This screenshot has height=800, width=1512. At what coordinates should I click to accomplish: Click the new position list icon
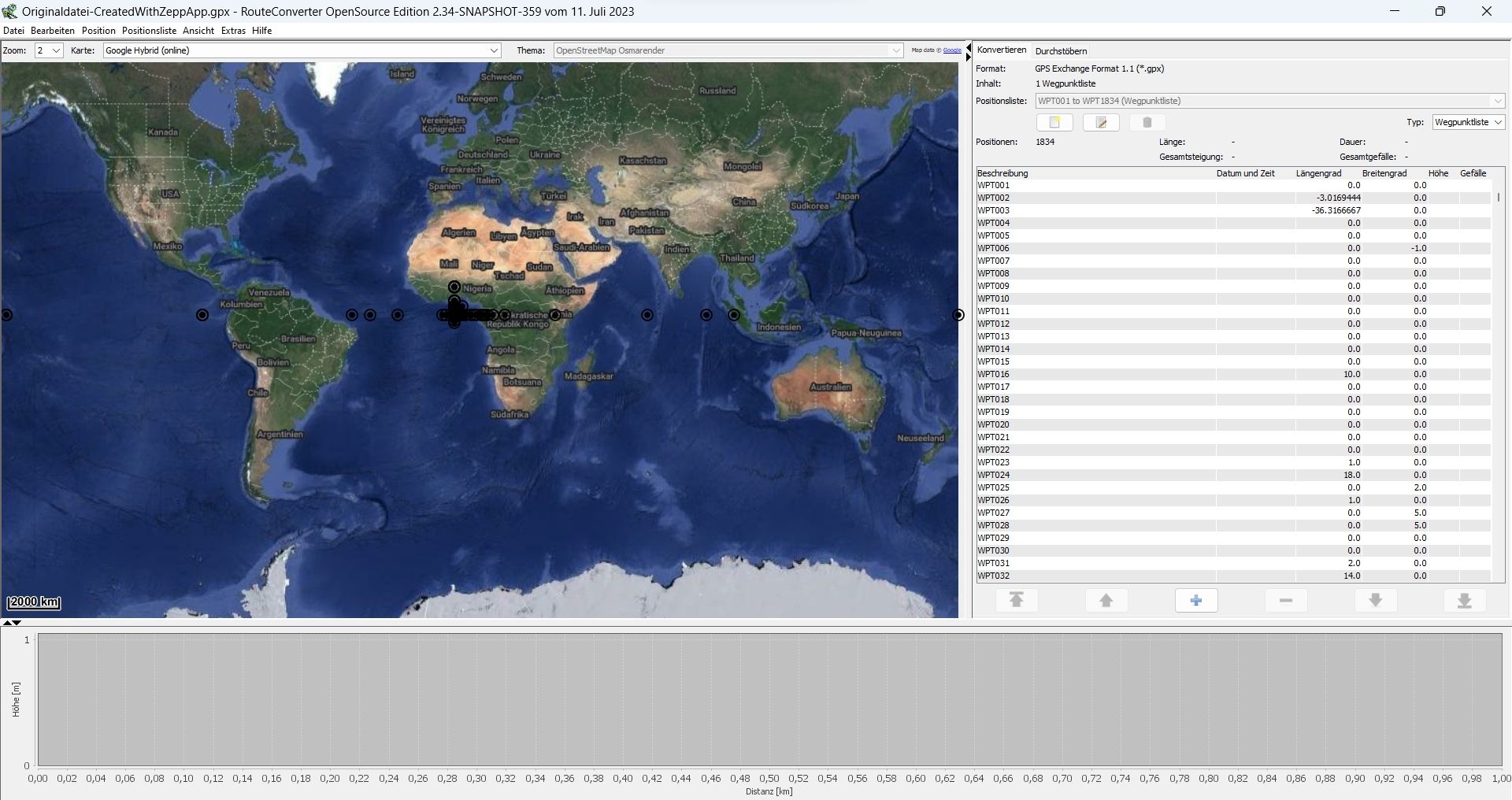(1054, 123)
